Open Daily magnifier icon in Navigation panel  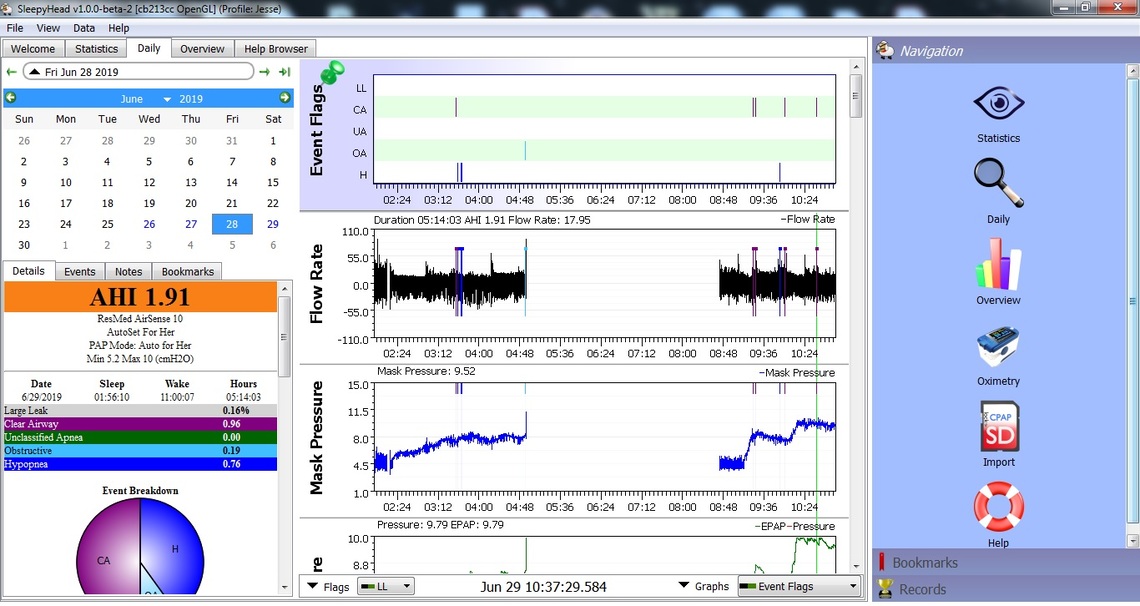(x=998, y=182)
